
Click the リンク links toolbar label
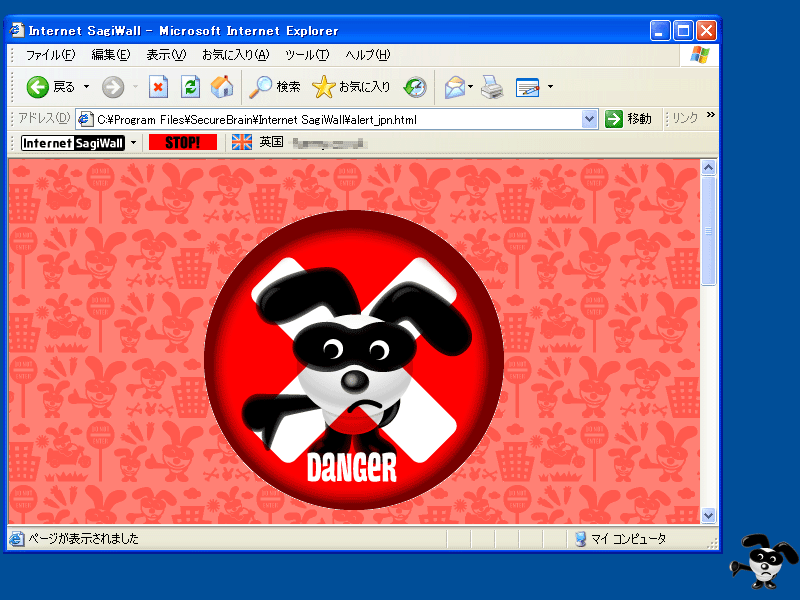coord(685,119)
